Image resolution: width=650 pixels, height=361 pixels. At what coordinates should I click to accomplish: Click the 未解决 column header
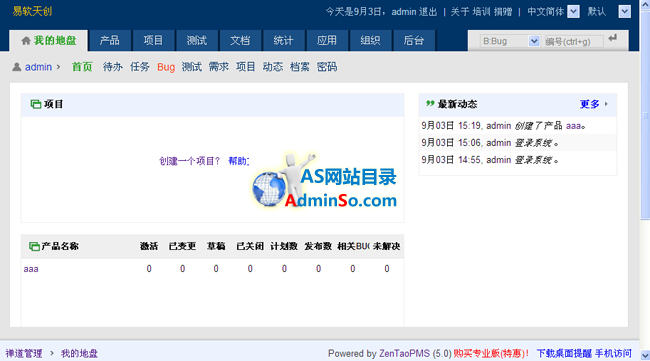coord(386,246)
